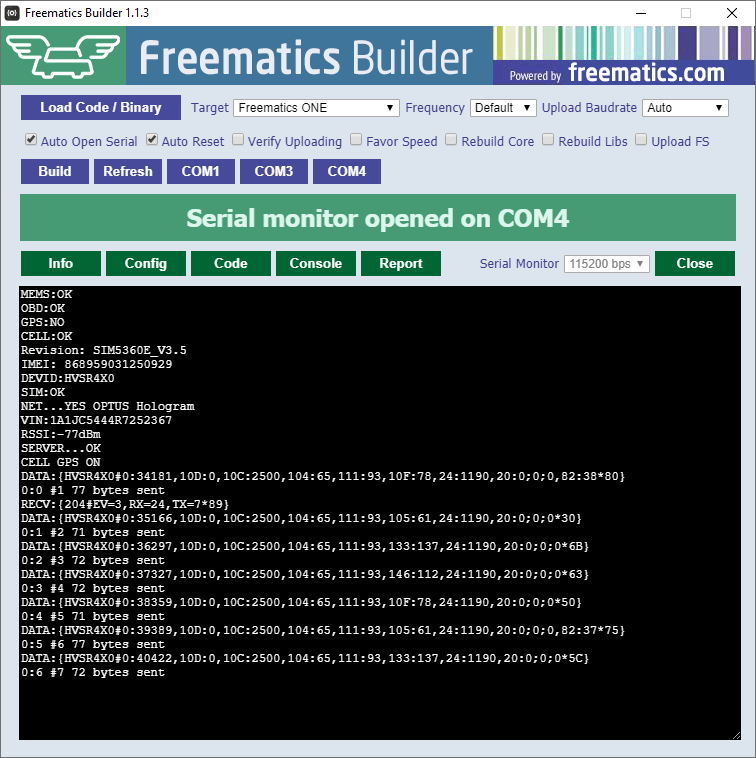Viewport: 756px width, 758px height.
Task: Select the COM3 port button
Action: (274, 172)
